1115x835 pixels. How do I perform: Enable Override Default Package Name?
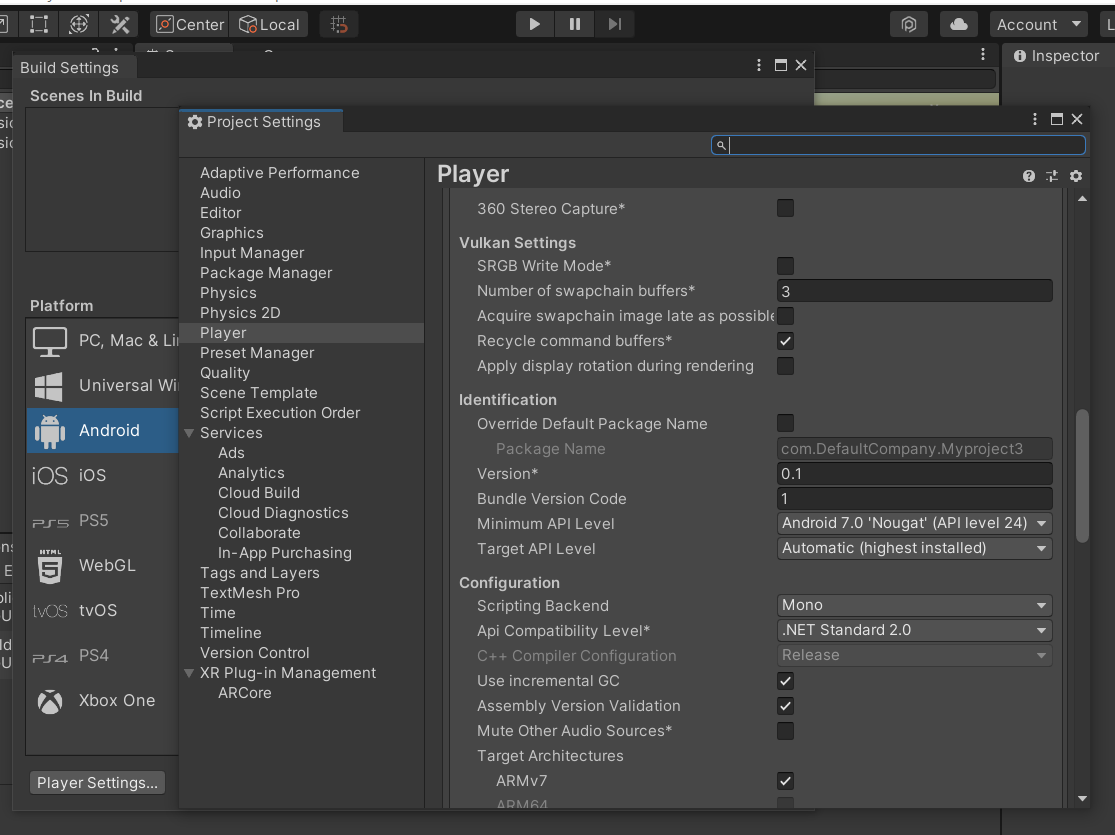tap(785, 423)
